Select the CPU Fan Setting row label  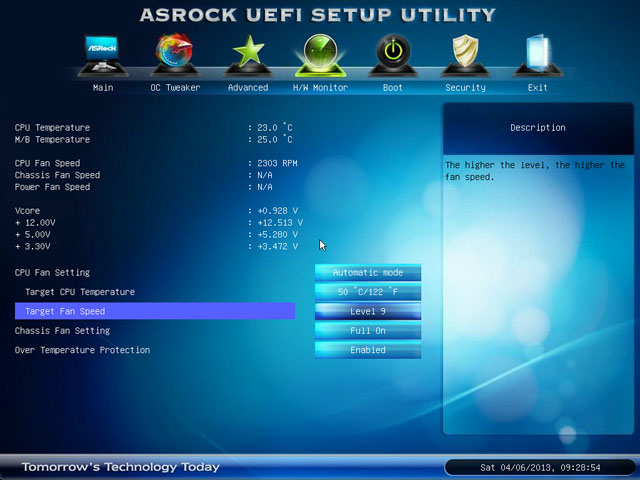[x=52, y=272]
